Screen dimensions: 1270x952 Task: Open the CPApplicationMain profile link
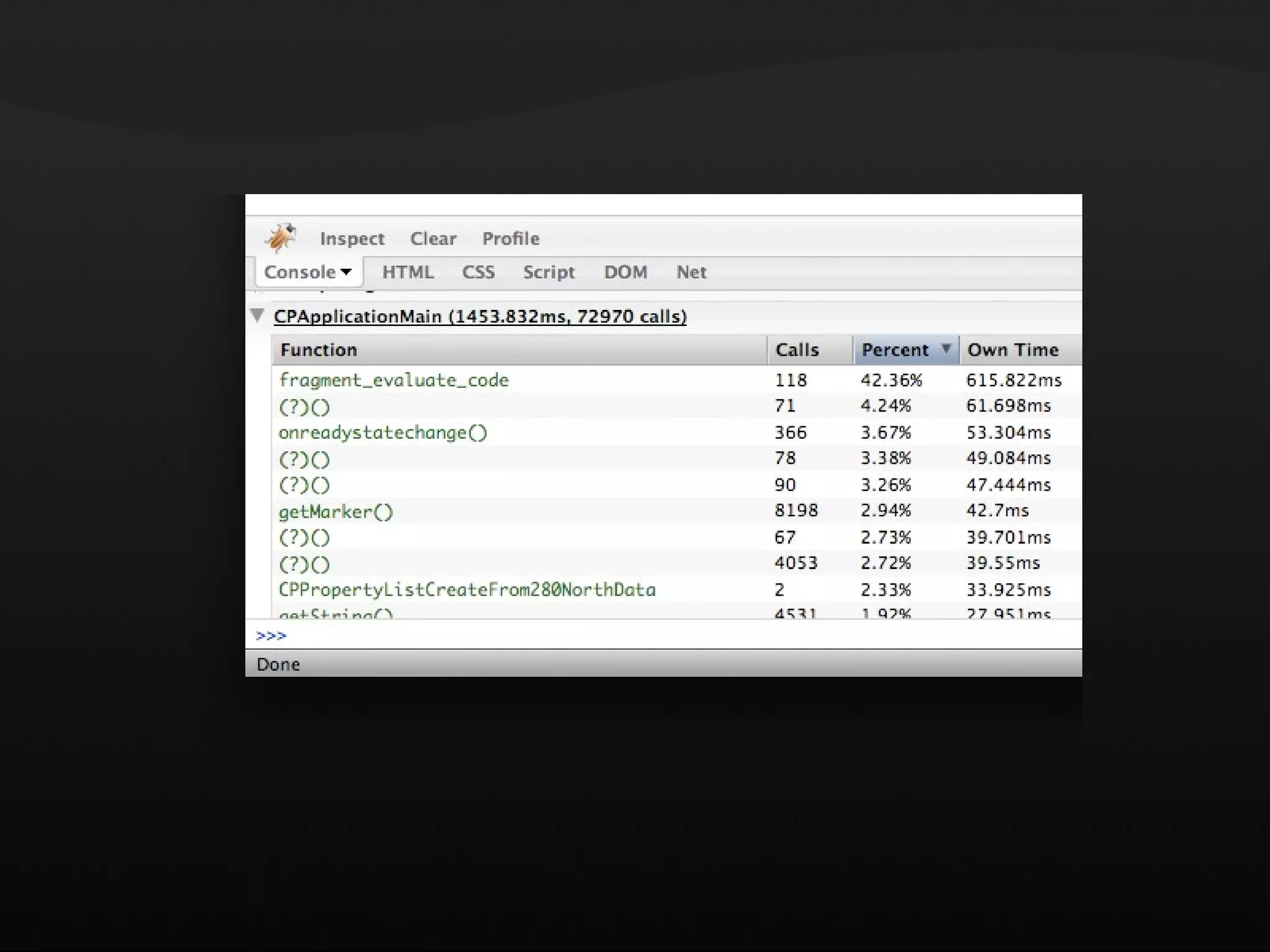480,317
